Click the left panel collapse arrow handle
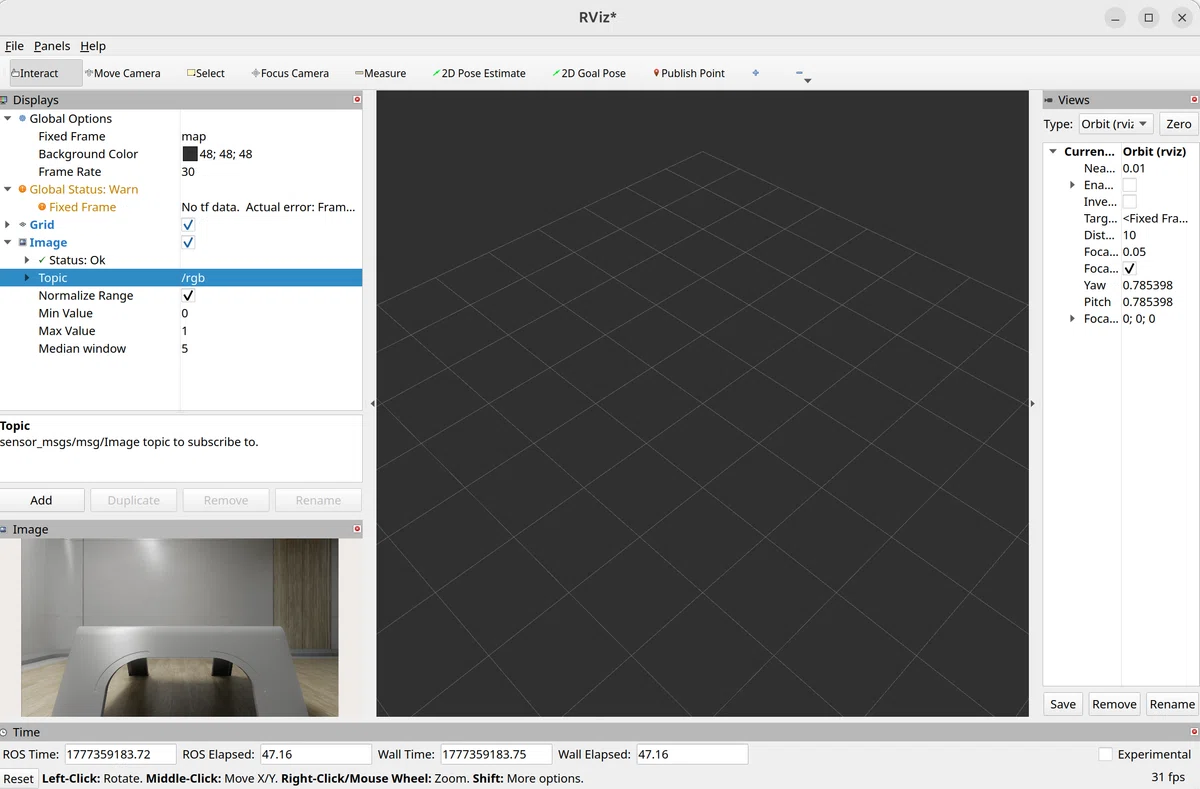 pos(372,403)
